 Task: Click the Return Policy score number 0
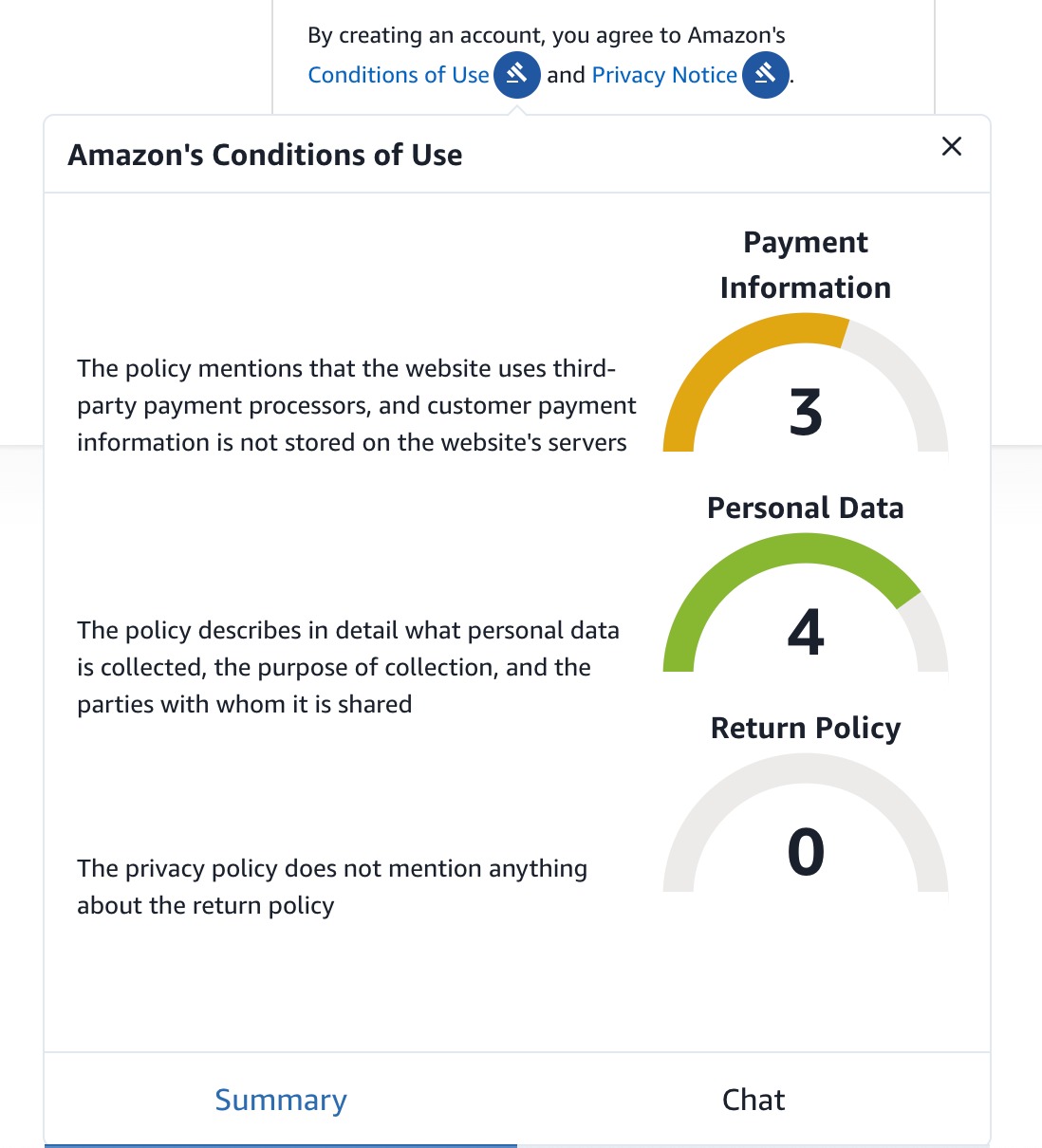coord(806,851)
